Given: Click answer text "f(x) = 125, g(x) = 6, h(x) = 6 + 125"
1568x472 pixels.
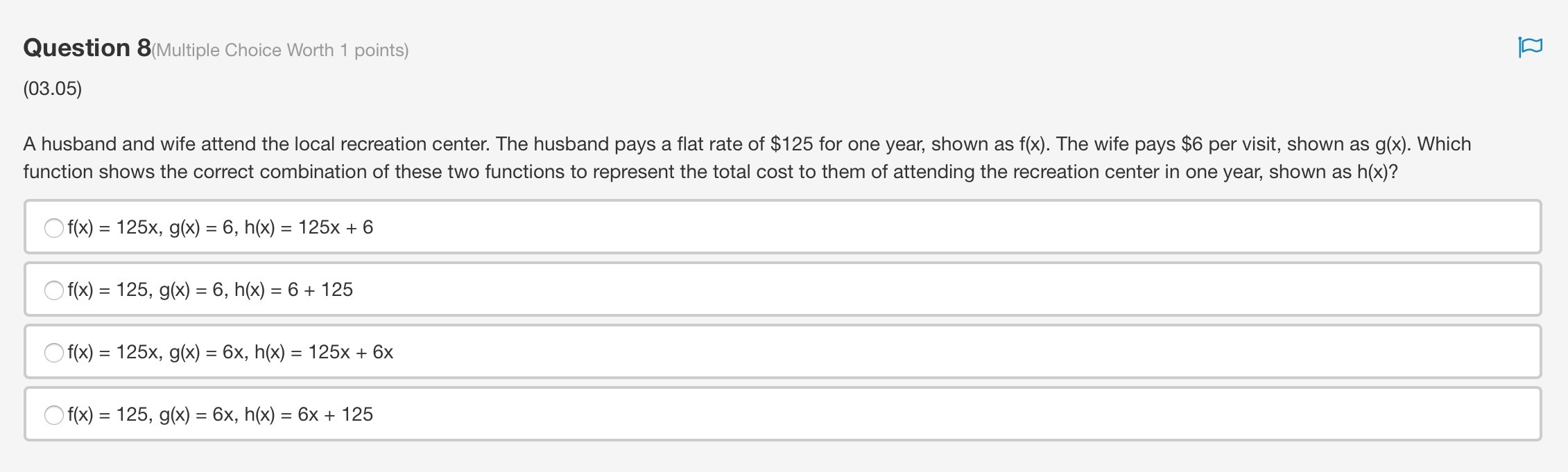Looking at the screenshot, I should point(210,290).
